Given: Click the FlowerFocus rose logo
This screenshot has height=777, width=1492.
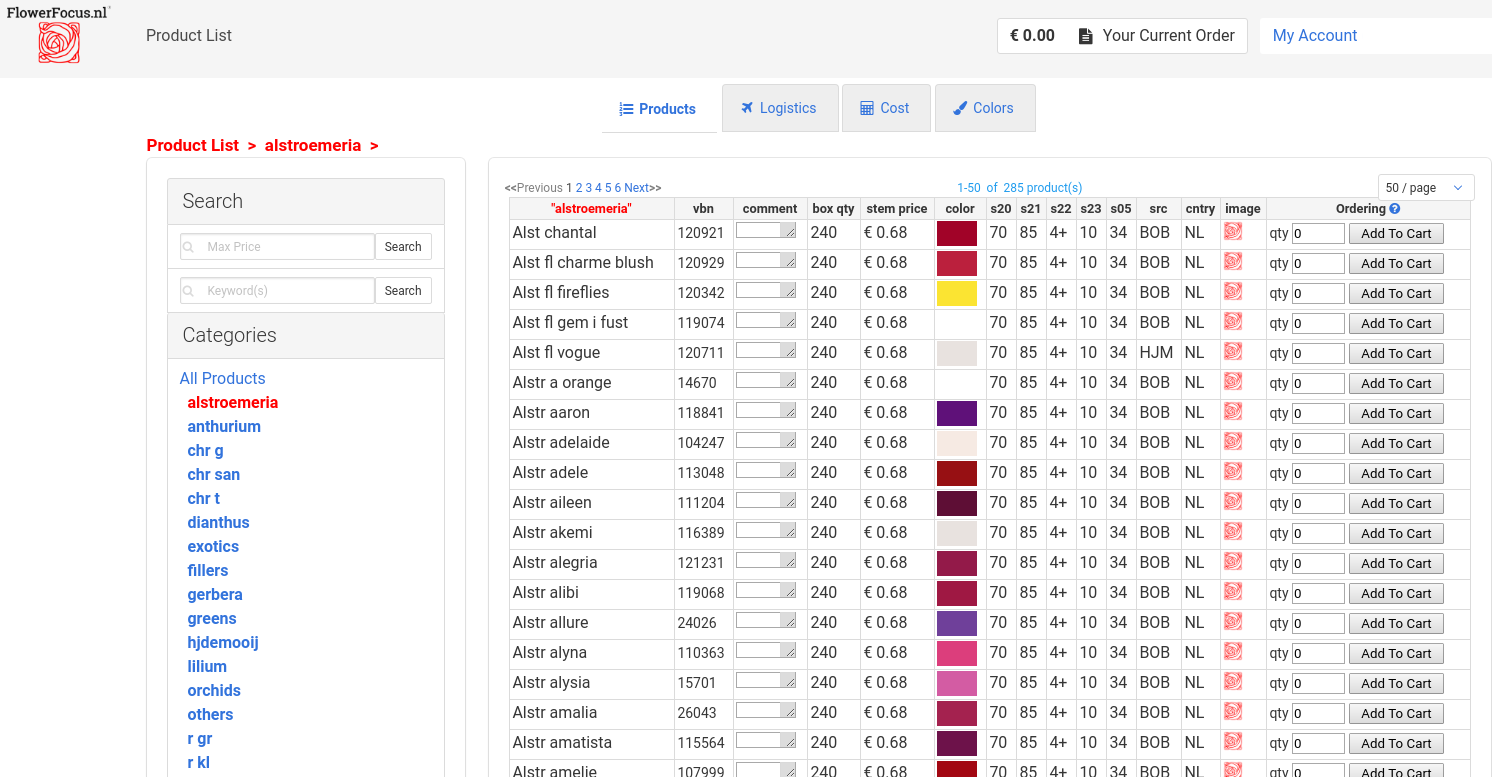Looking at the screenshot, I should pos(59,42).
